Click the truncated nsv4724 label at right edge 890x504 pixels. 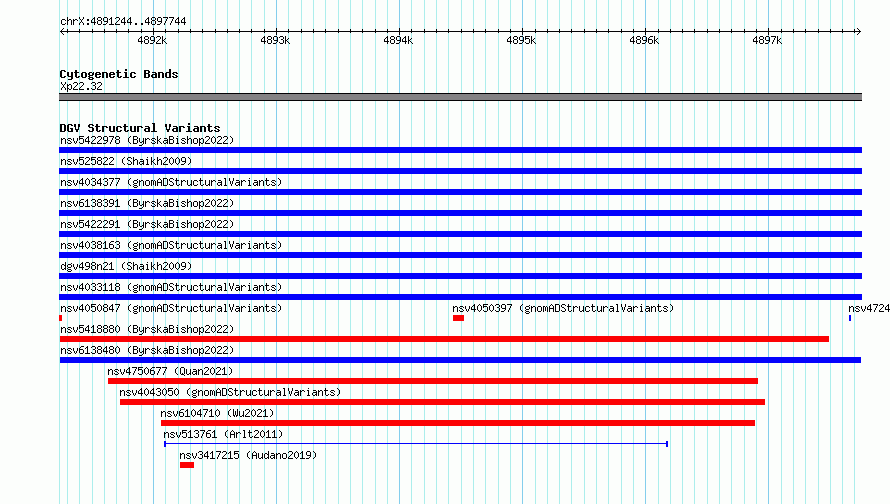coord(869,308)
